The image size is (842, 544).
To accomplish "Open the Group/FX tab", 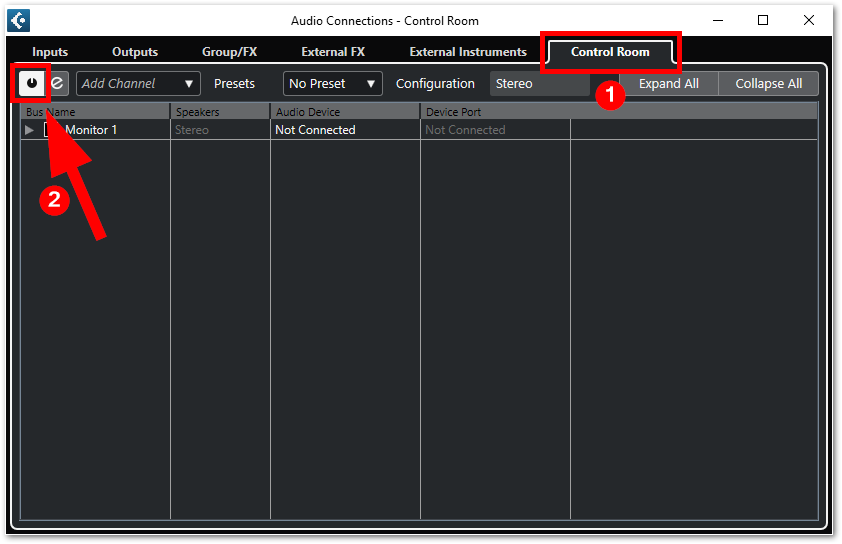I will [229, 52].
